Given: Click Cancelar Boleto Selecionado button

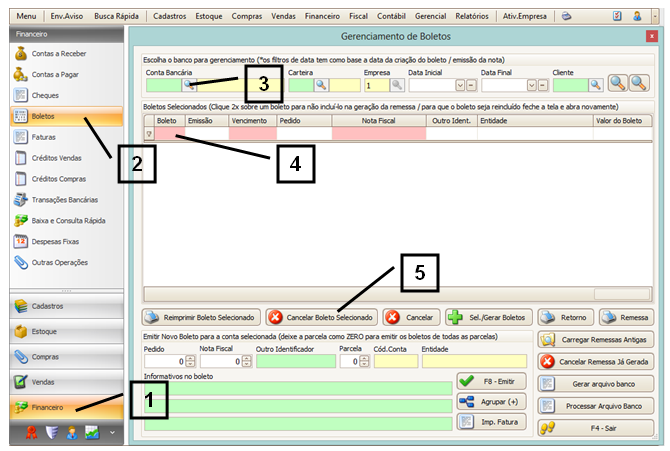Looking at the screenshot, I should point(321,318).
